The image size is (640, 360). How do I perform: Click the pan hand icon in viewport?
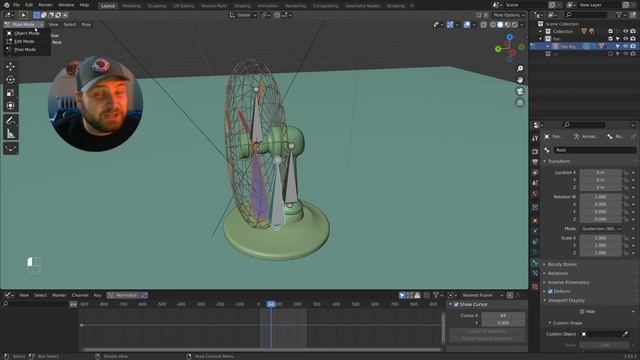(520, 80)
